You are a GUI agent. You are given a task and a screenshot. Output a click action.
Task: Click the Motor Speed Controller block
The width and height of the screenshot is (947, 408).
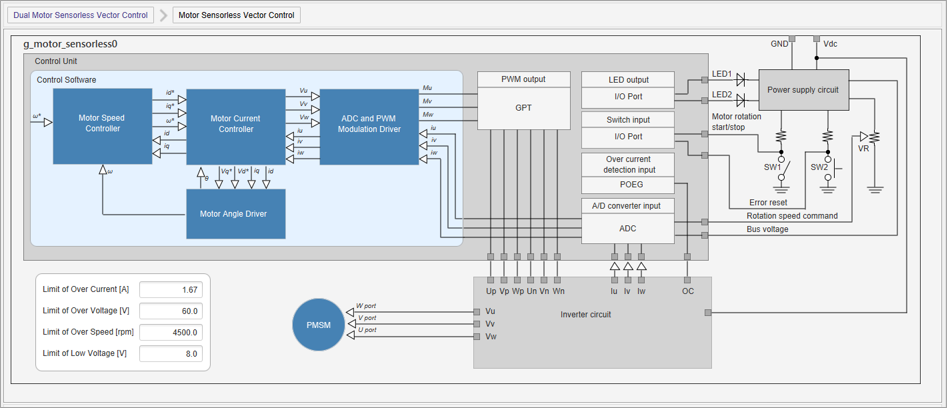(102, 124)
